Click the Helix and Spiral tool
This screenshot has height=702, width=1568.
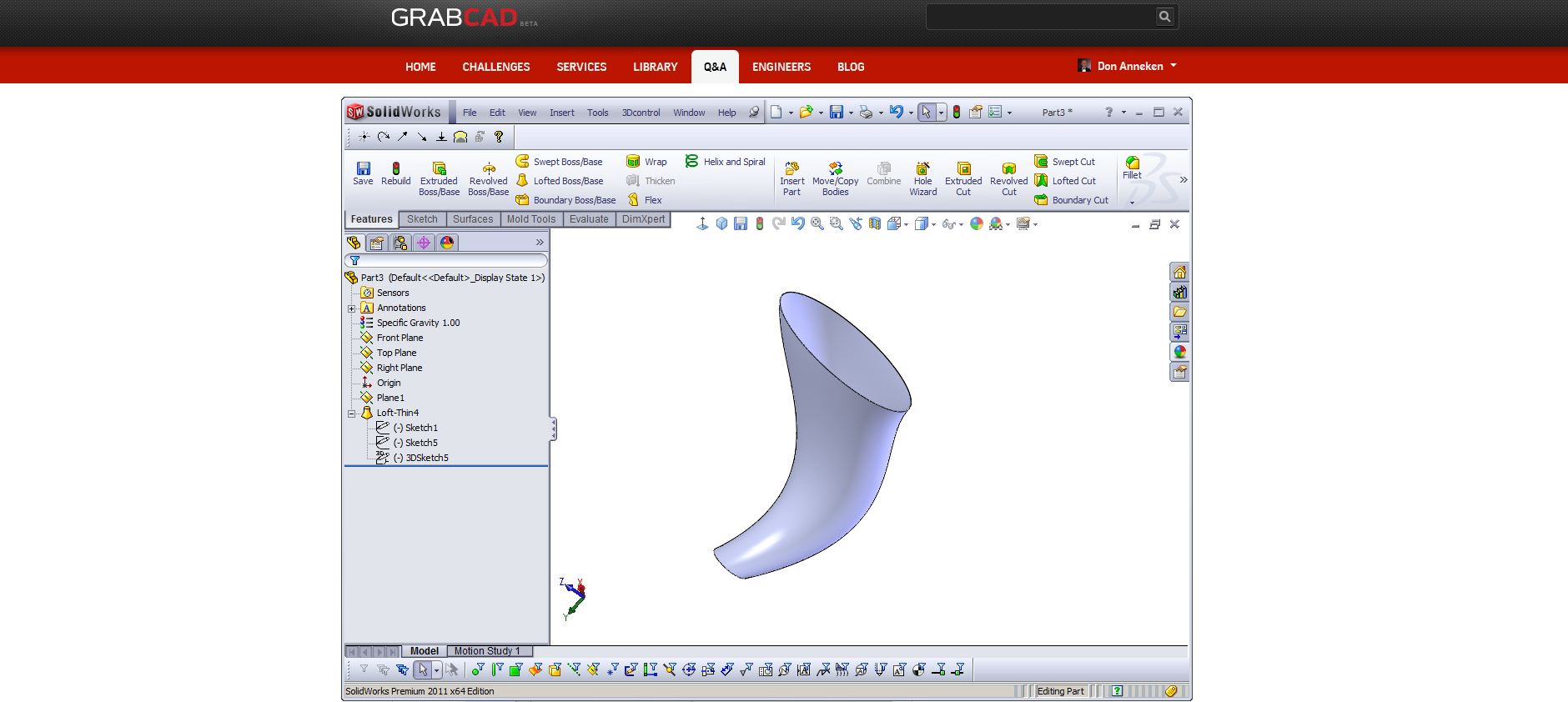[x=725, y=162]
